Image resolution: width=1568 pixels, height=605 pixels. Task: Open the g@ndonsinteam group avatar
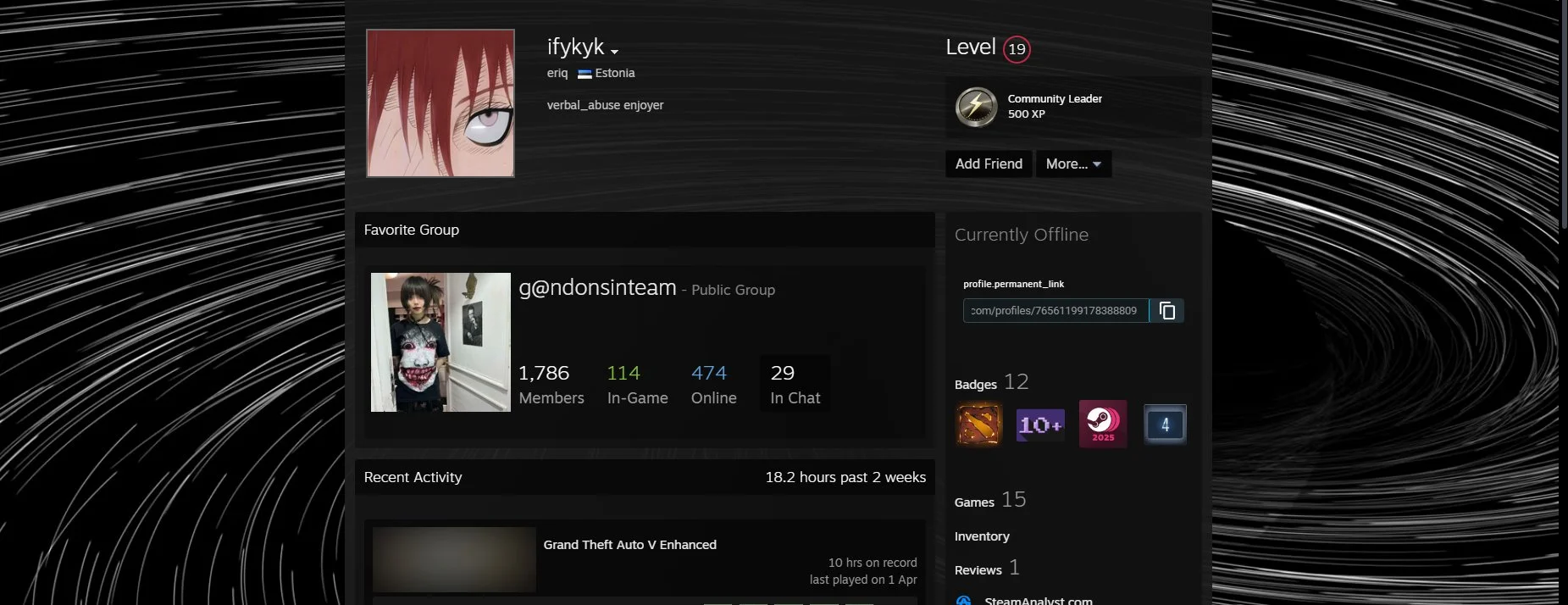pyautogui.click(x=440, y=342)
